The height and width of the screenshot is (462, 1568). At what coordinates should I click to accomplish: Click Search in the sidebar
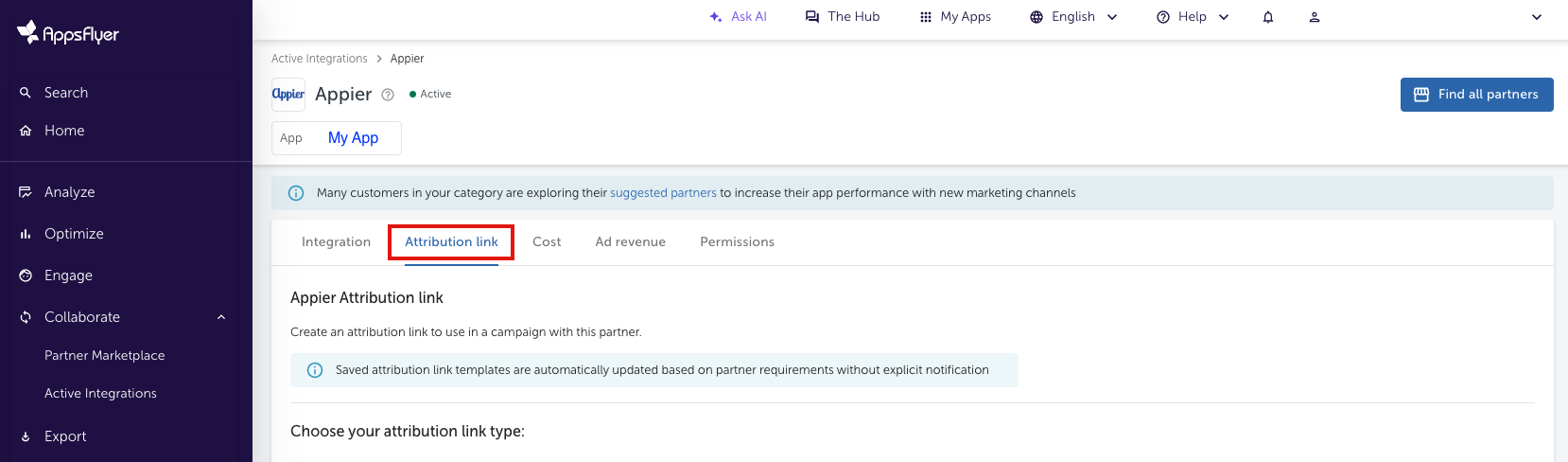[x=66, y=93]
